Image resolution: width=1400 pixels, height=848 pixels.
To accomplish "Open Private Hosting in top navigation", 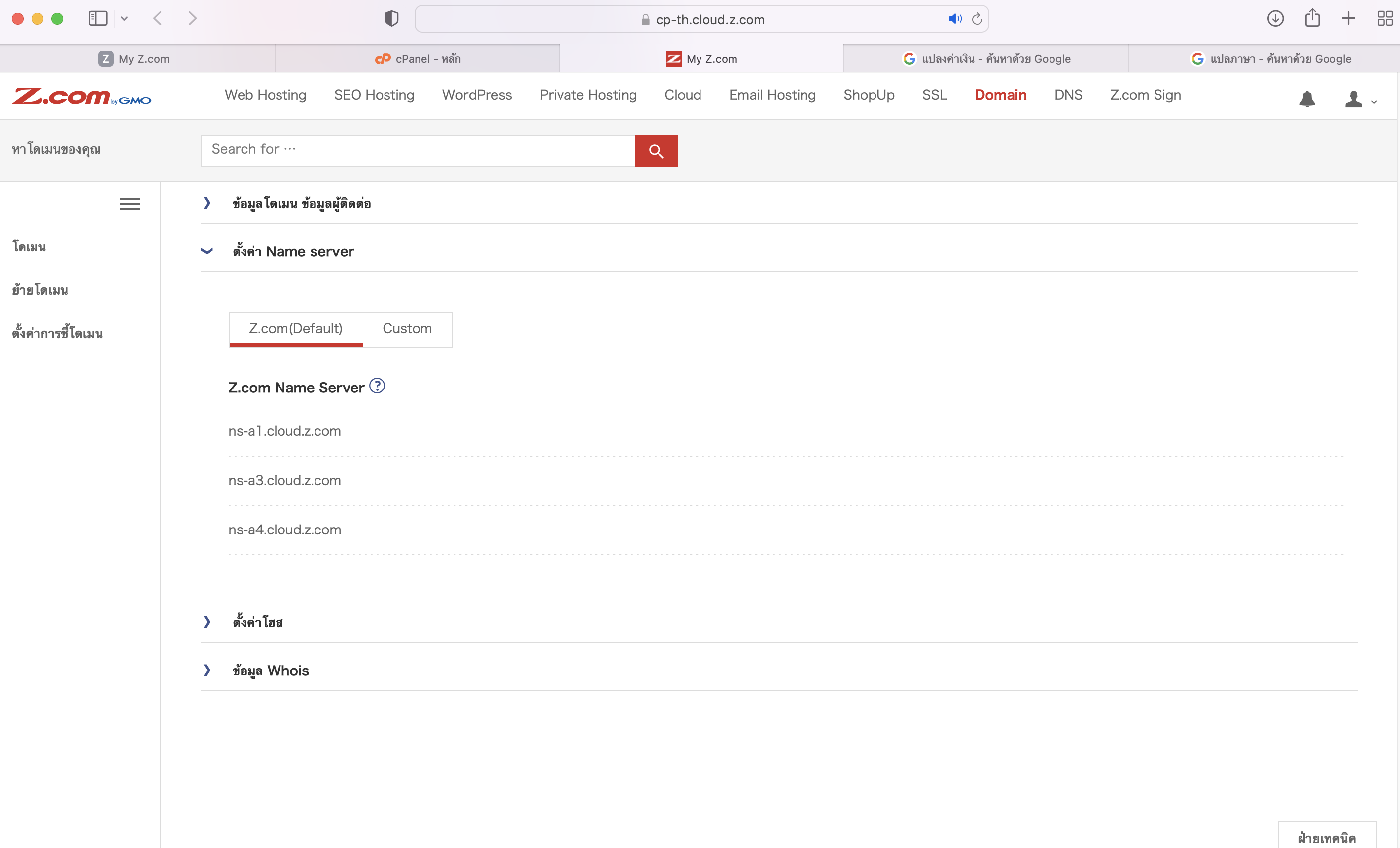I will (x=588, y=95).
